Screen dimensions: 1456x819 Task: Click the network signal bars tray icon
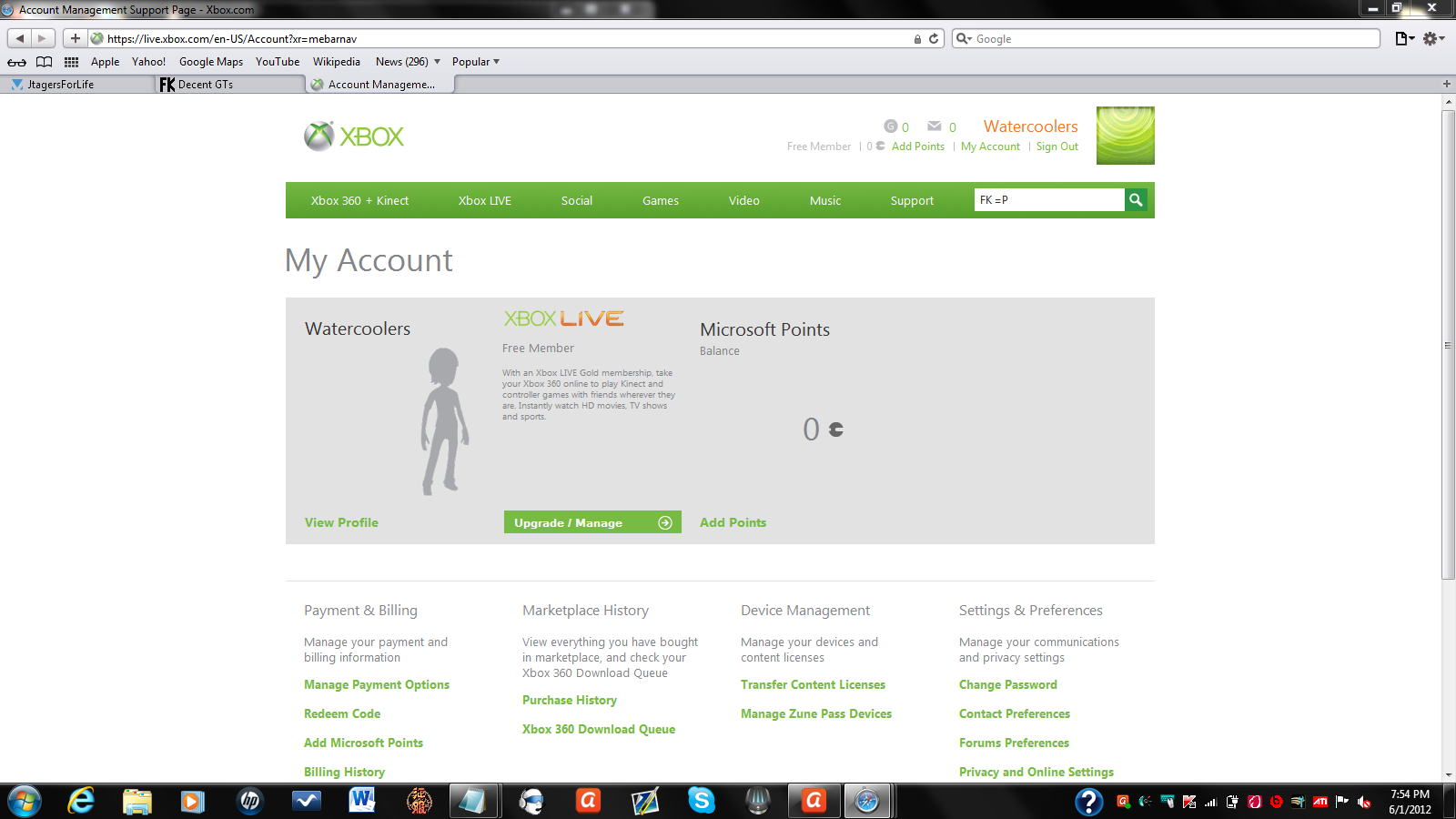1211,802
